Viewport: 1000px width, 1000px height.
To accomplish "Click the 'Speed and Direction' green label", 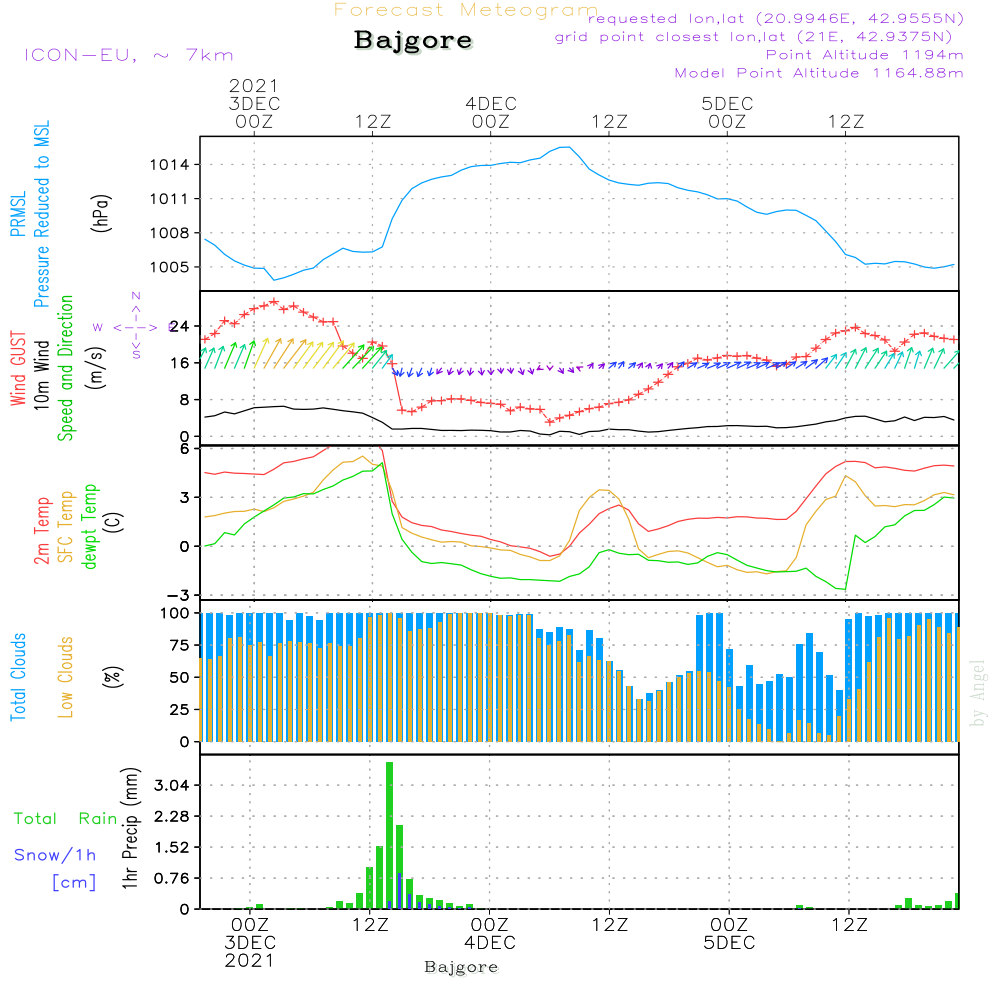I will [x=66, y=368].
